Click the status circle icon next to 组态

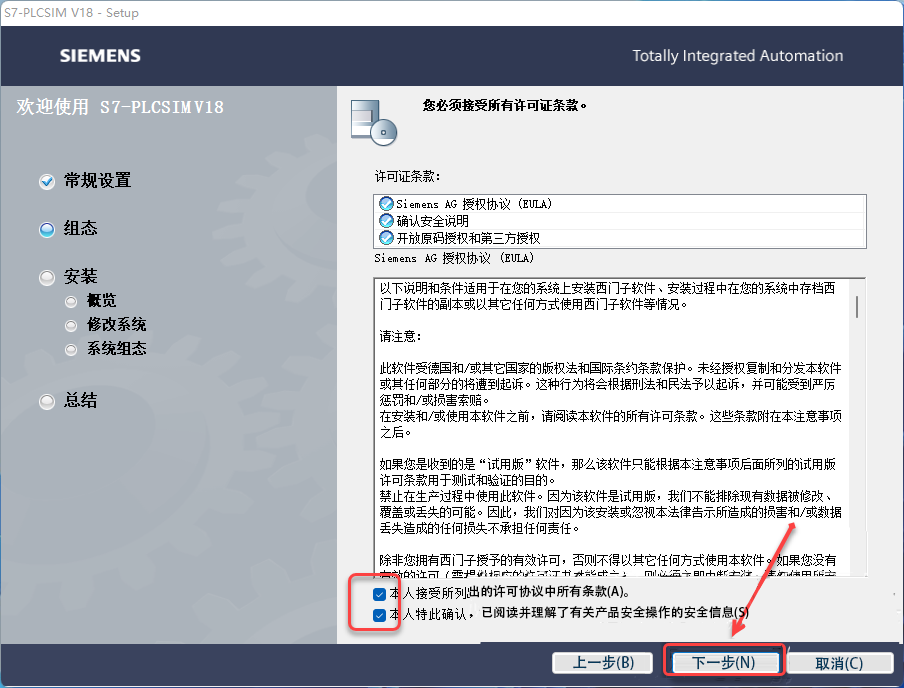coord(46,228)
